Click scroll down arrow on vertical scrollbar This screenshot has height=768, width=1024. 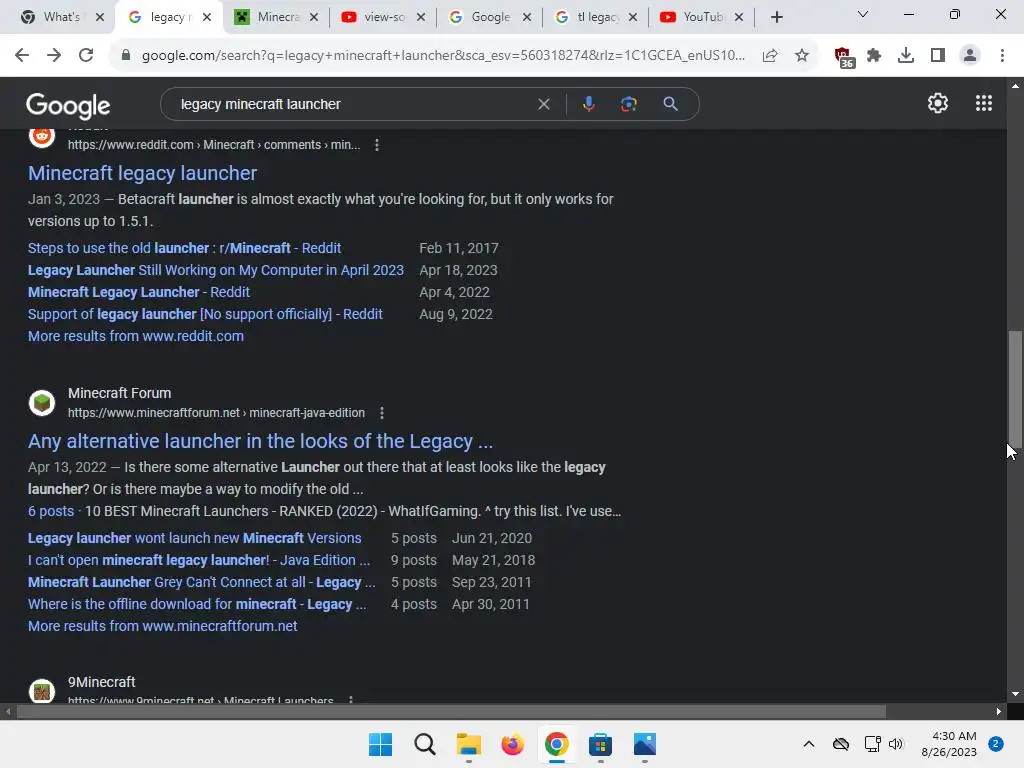[x=1015, y=694]
